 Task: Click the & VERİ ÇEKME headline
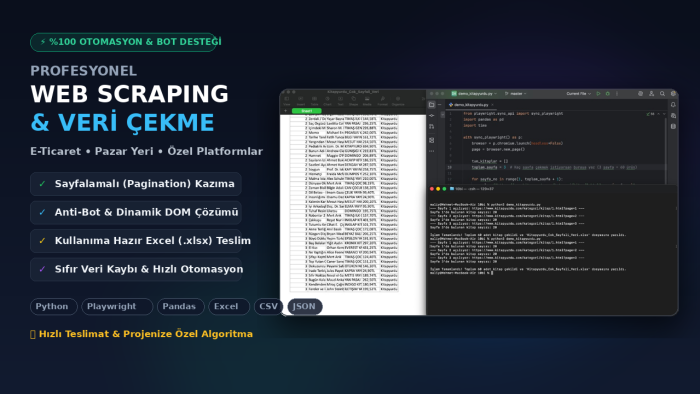coord(122,122)
